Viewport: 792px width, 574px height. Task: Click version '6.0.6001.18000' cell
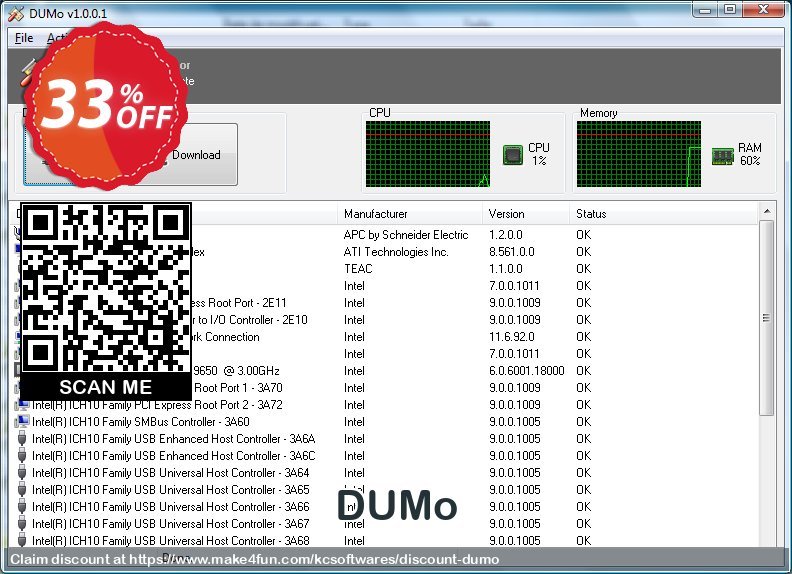[526, 371]
